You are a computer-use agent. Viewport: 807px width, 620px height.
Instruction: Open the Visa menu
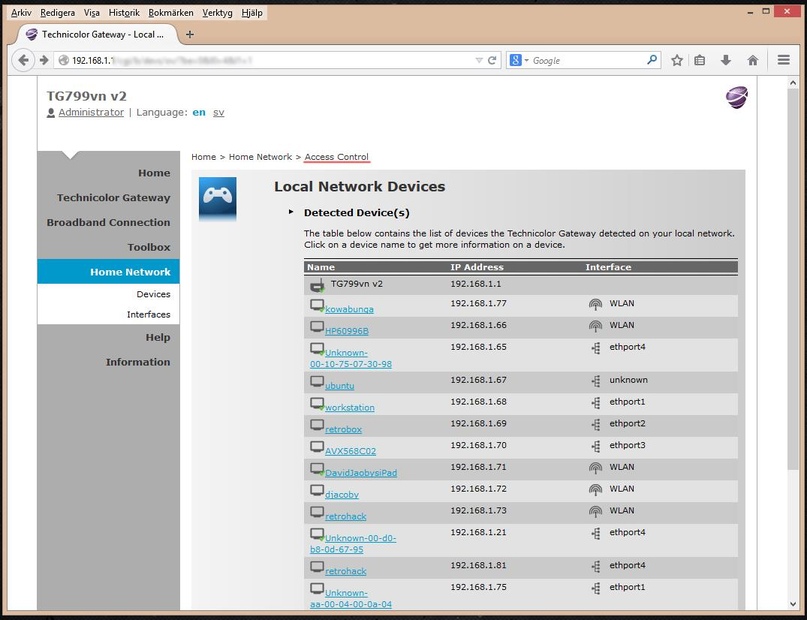coord(92,12)
